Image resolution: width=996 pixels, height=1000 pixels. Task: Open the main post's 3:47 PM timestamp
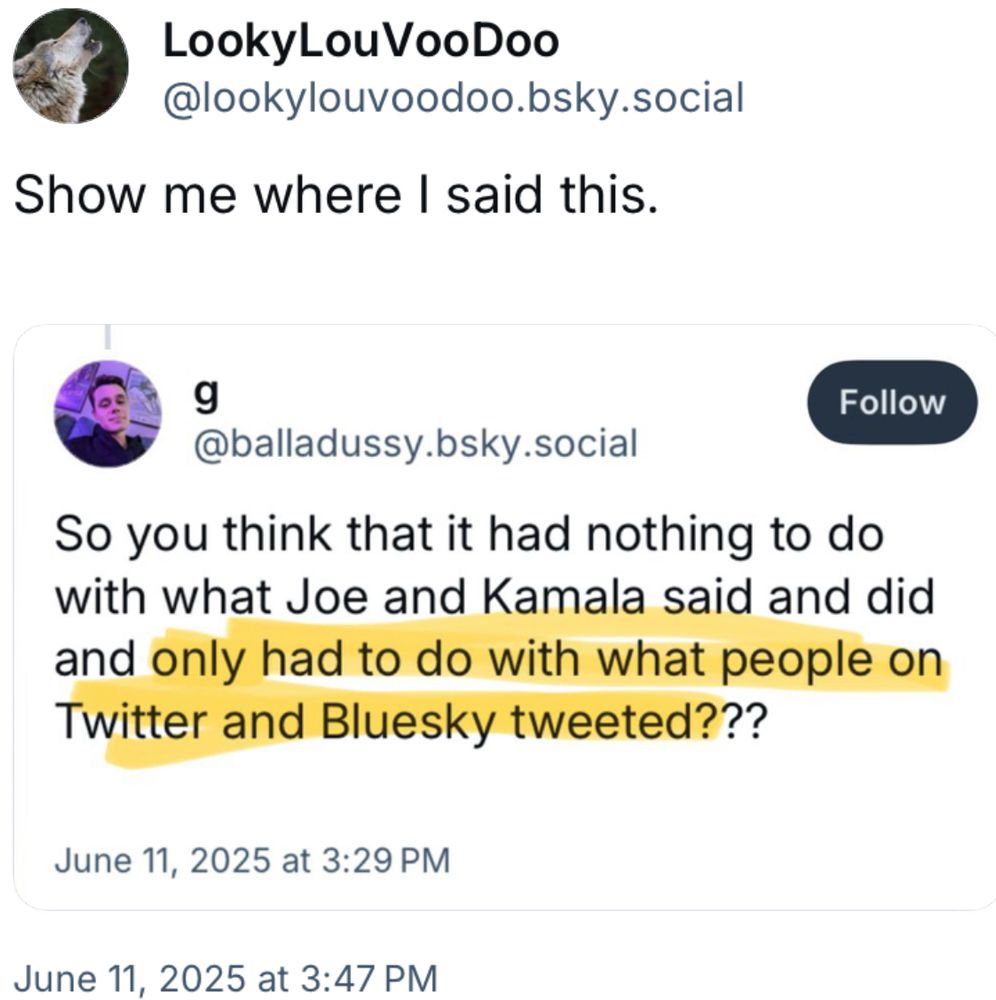pos(225,974)
